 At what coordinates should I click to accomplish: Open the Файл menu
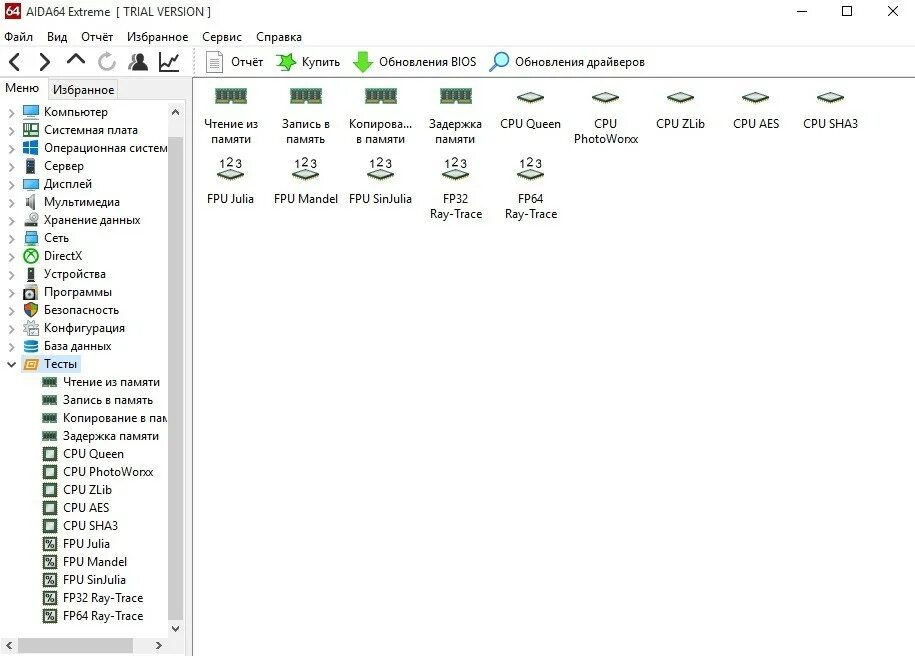point(19,37)
